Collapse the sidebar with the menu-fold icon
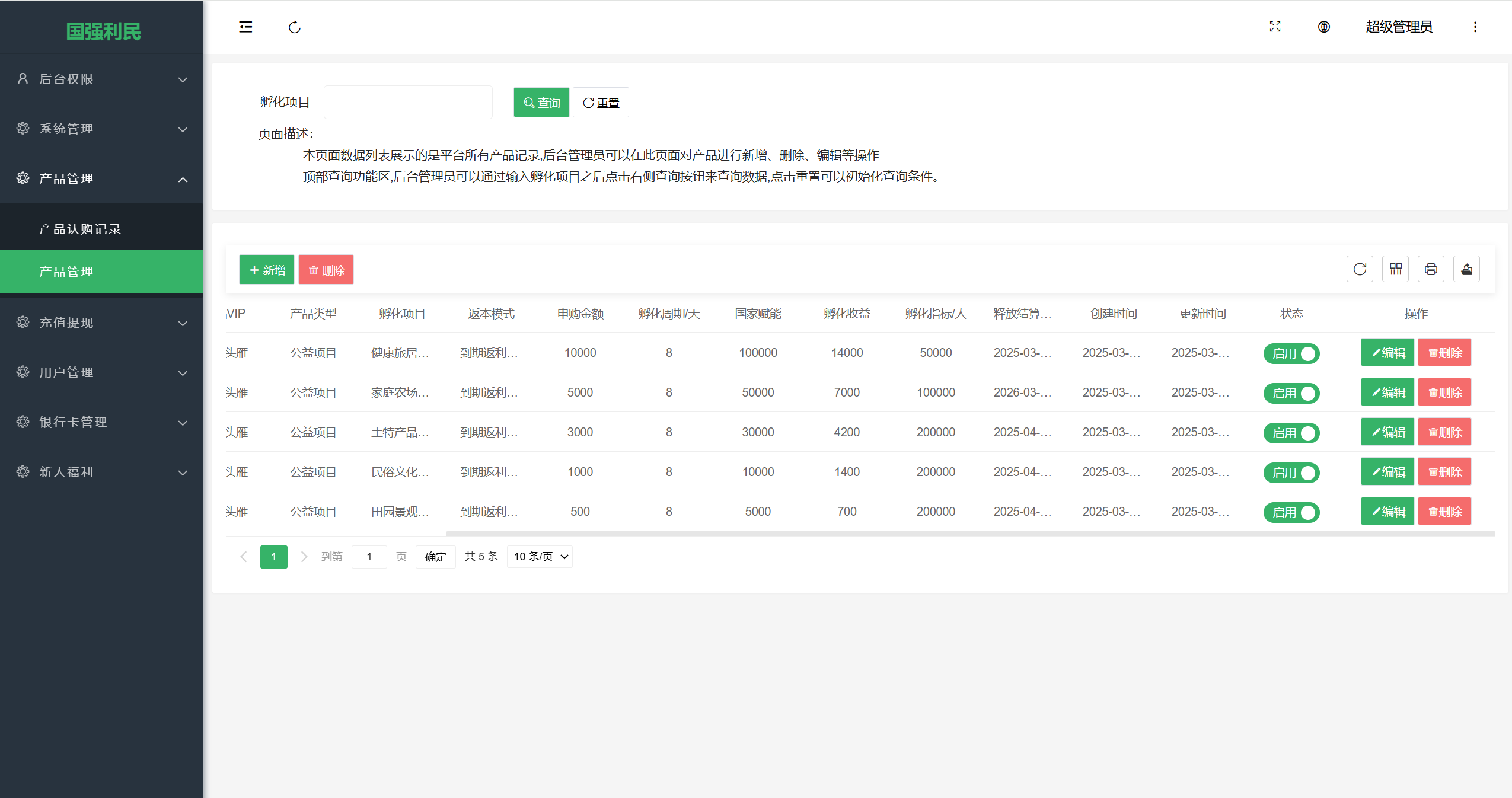 [x=245, y=27]
